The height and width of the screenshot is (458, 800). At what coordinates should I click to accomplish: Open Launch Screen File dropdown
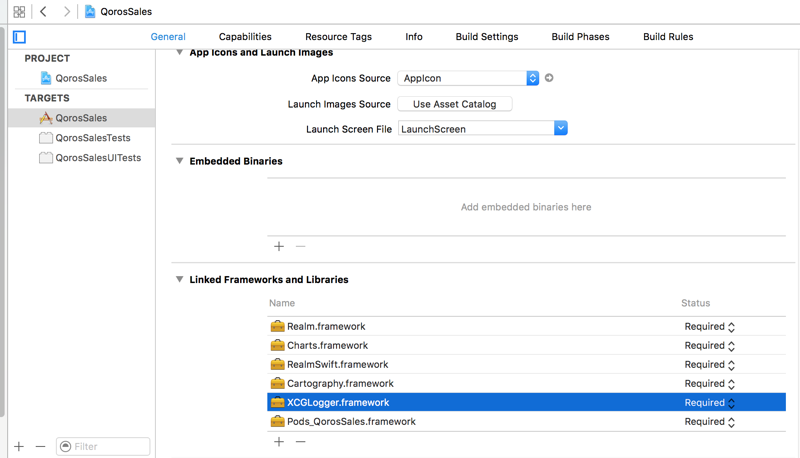tap(560, 128)
